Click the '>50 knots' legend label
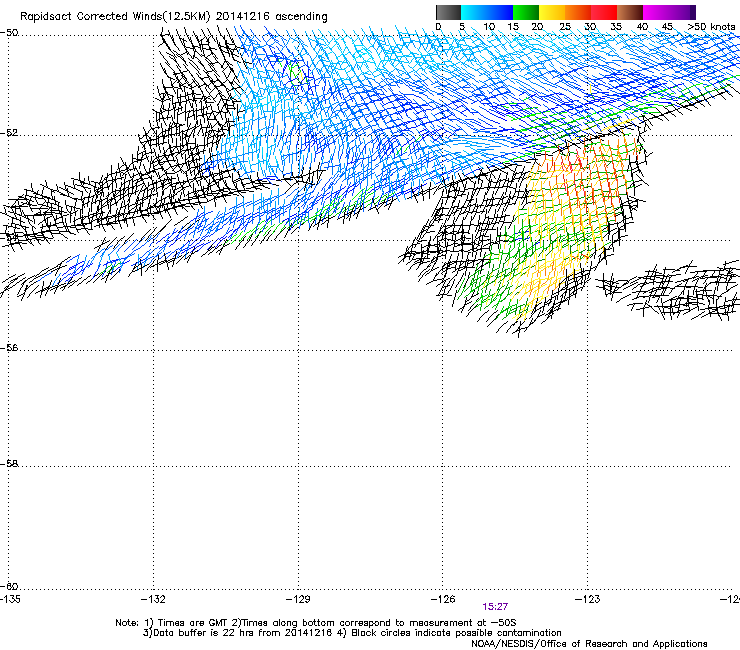 point(711,27)
